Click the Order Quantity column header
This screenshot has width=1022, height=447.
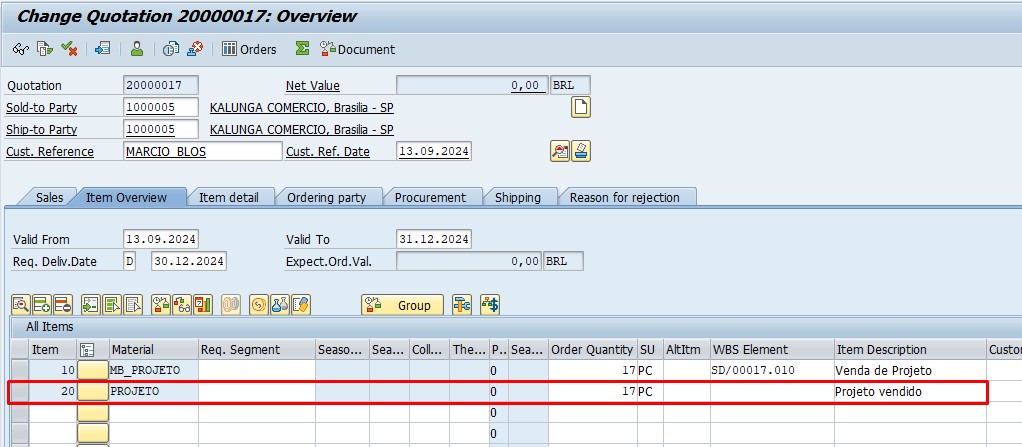[592, 350]
